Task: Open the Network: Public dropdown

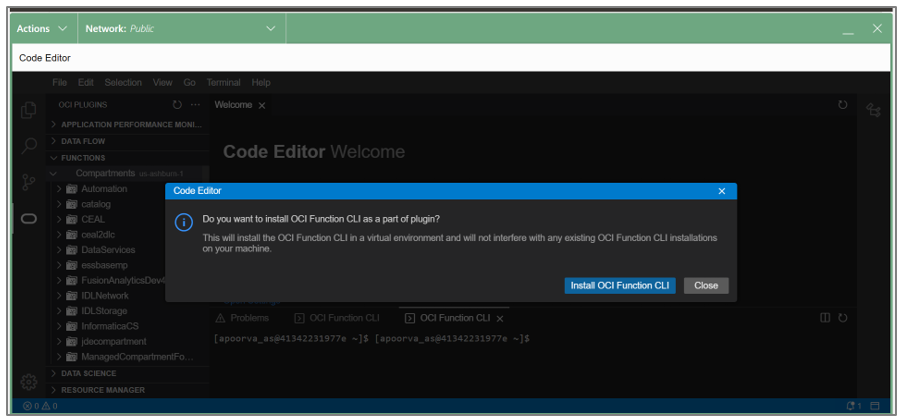Action: tap(181, 29)
